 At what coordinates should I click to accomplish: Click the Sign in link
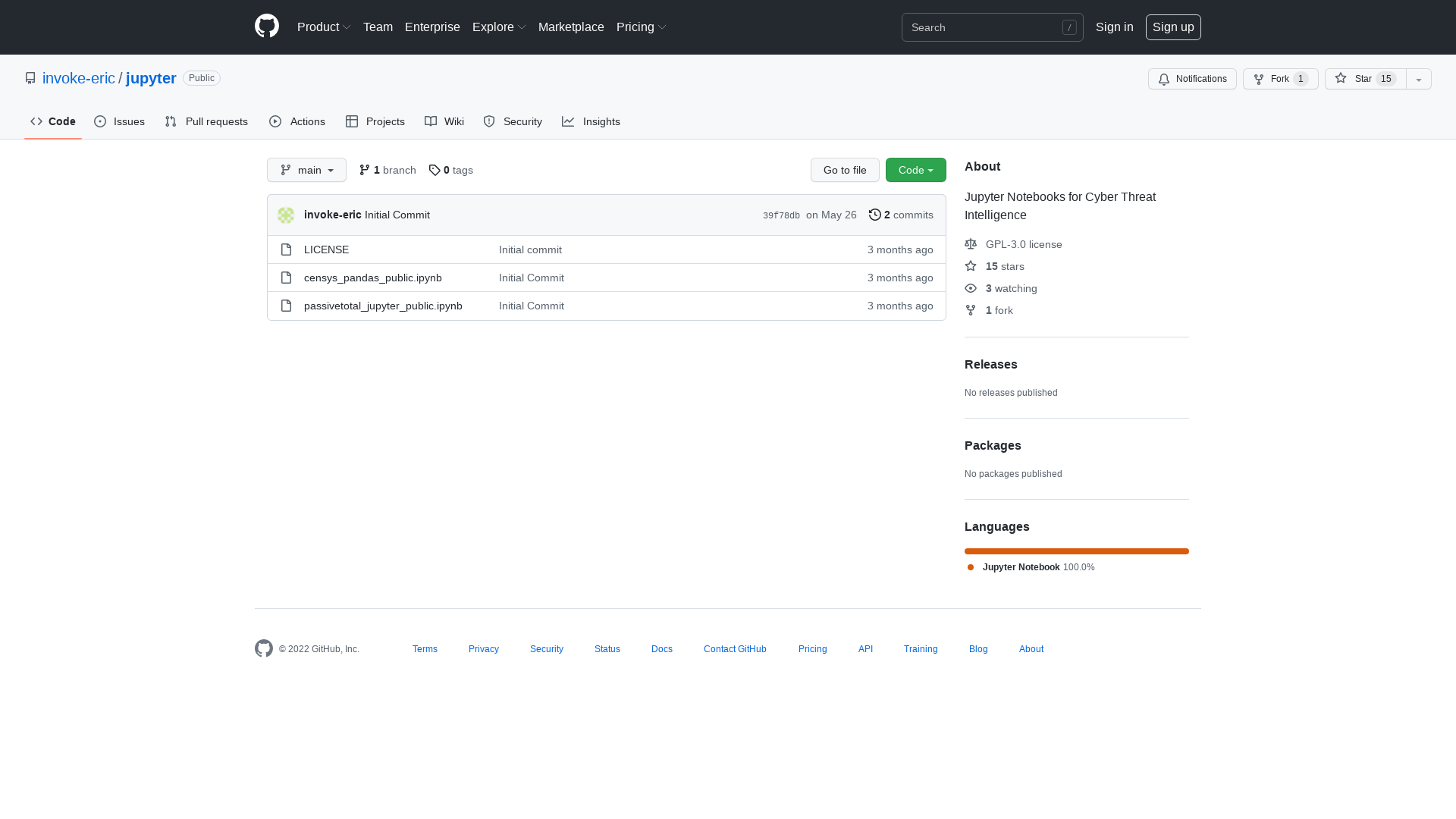click(x=1115, y=27)
